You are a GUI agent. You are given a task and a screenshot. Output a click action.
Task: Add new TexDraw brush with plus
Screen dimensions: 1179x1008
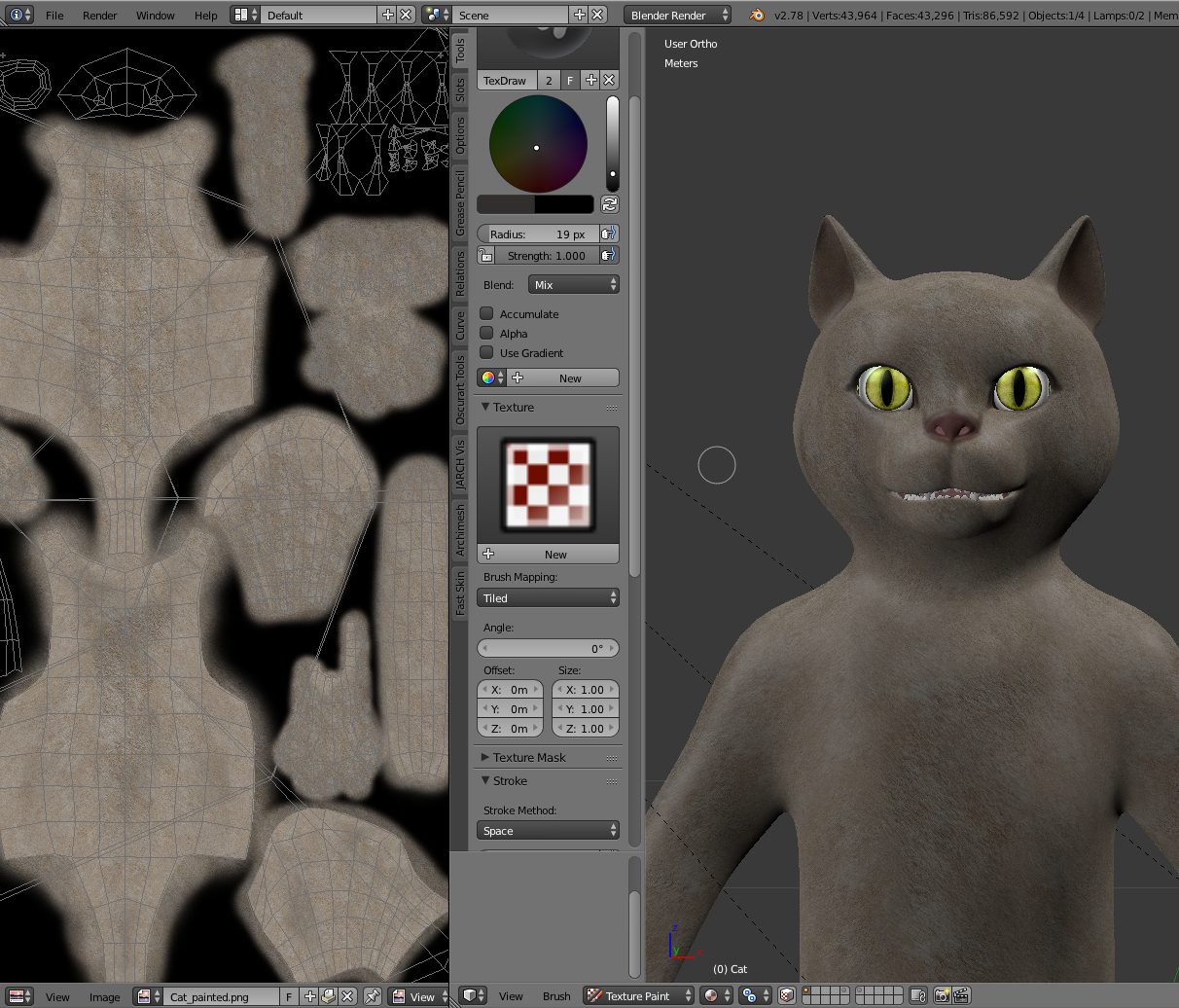pyautogui.click(x=591, y=80)
